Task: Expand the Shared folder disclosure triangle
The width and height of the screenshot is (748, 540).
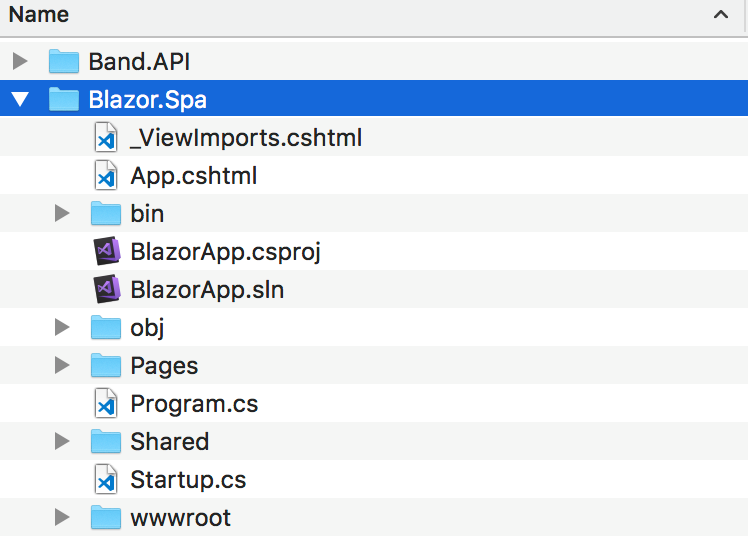Action: 62,441
